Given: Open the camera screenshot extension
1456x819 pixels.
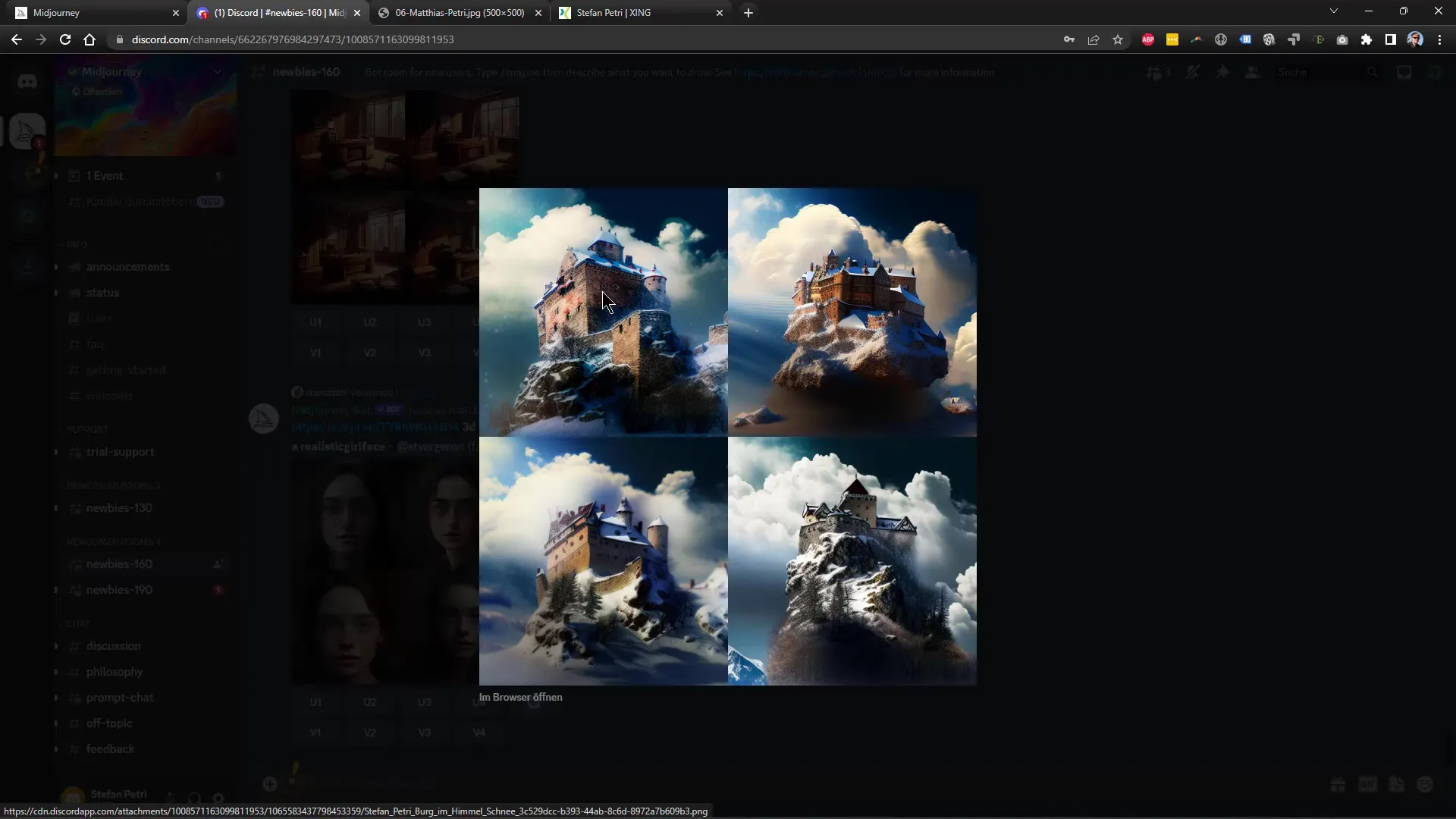Looking at the screenshot, I should (x=1342, y=39).
